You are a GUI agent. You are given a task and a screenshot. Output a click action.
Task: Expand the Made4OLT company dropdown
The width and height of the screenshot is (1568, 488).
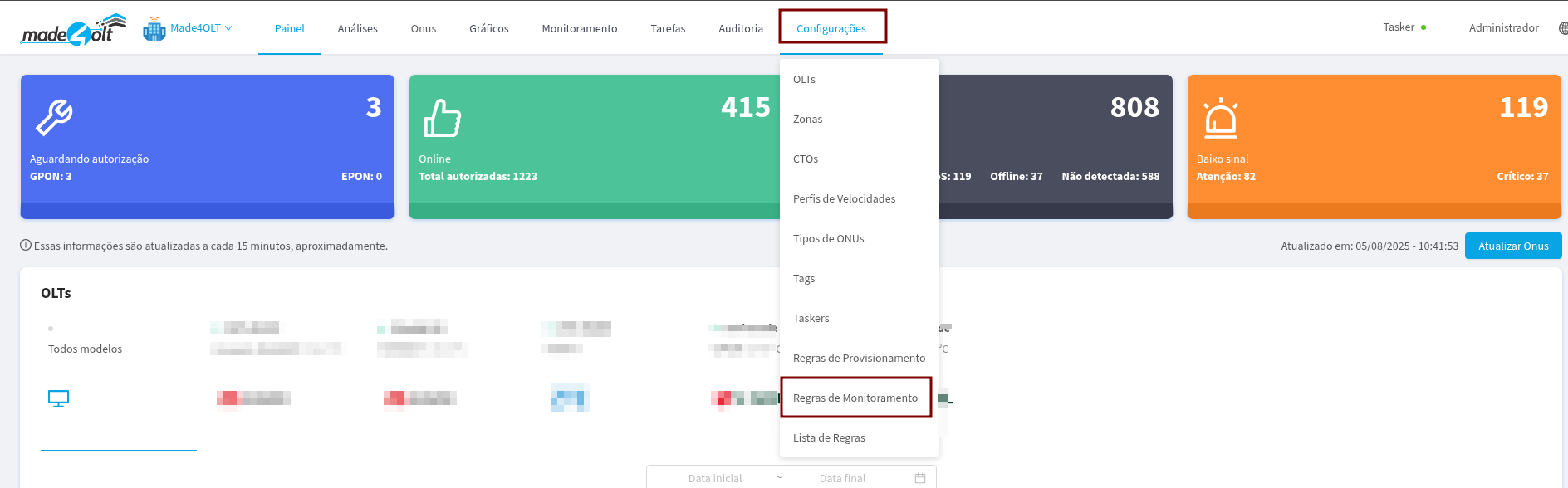click(200, 28)
